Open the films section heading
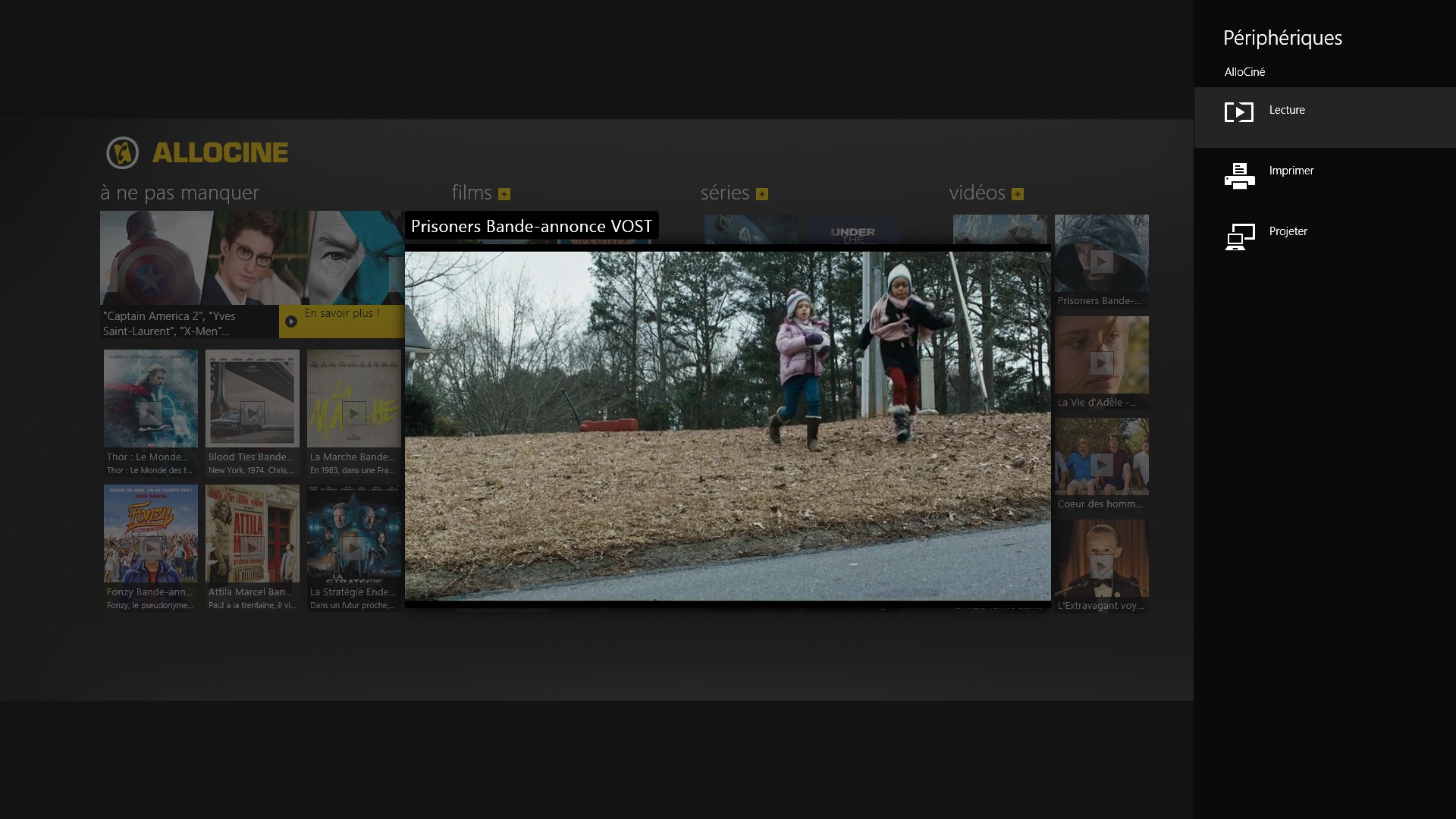This screenshot has height=819, width=1456. 472,193
